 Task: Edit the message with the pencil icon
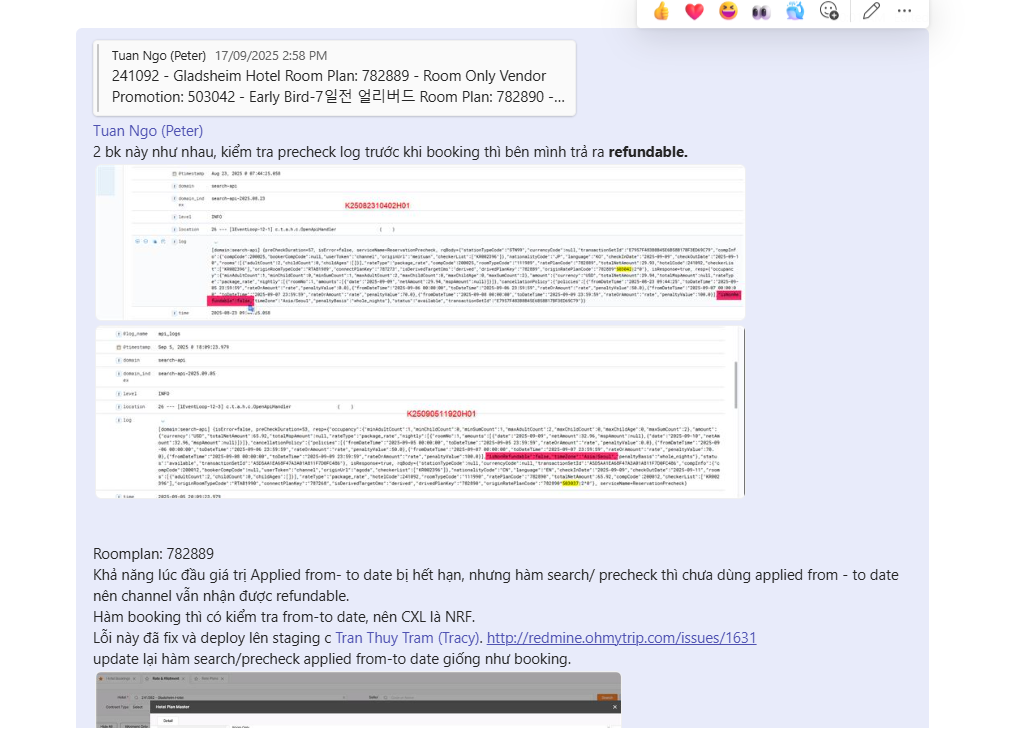[x=872, y=11]
